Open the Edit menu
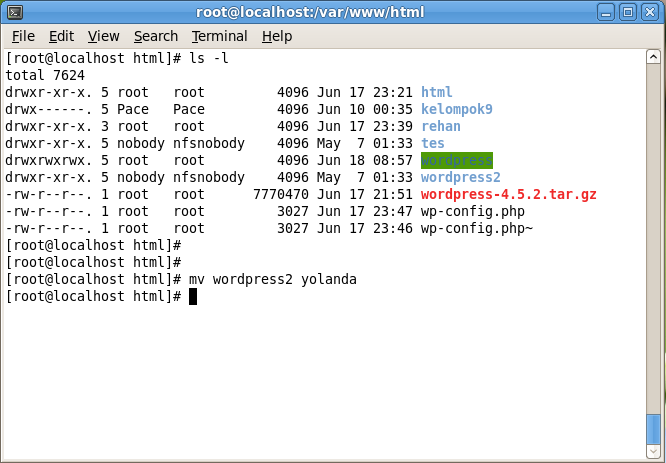Viewport: 666px width, 463px height. click(62, 37)
